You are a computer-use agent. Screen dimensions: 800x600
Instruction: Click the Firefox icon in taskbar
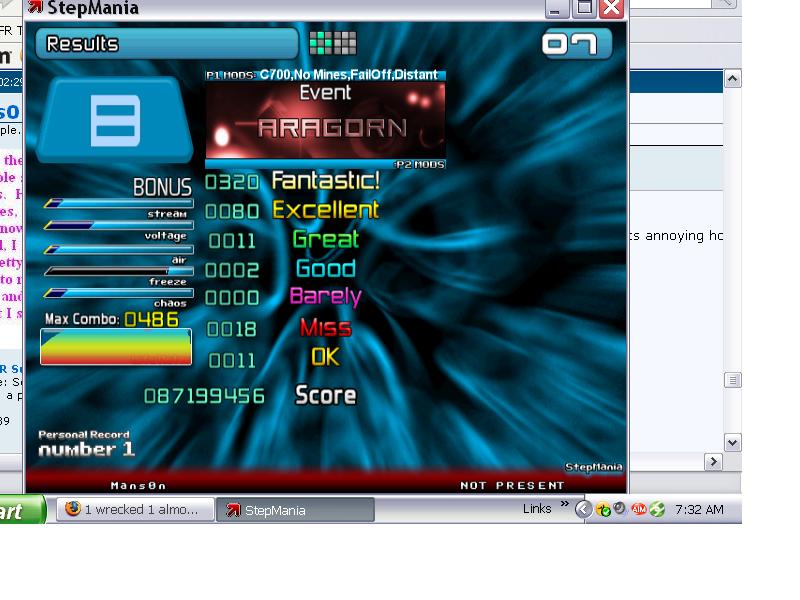coord(73,509)
